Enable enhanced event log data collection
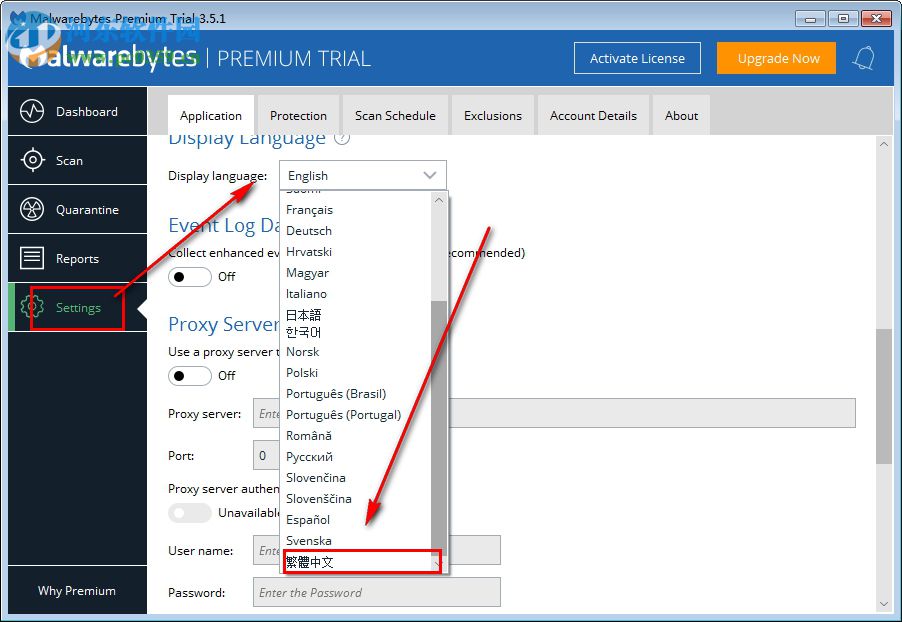Screen dimensions: 902x622 189,277
